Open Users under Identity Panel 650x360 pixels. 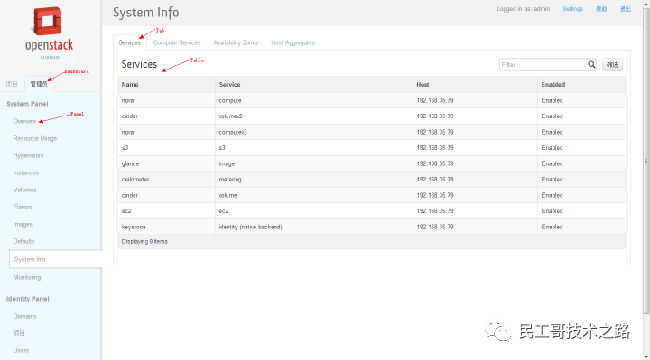[x=21, y=350]
